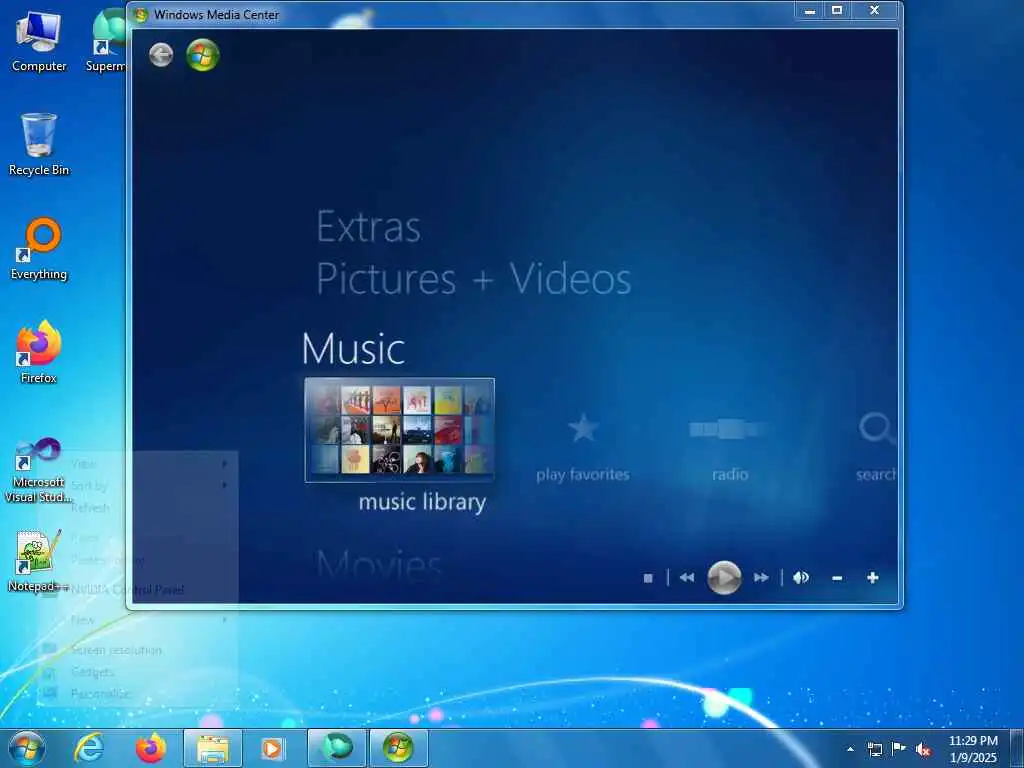This screenshot has height=768, width=1024.
Task: Raise volume with plus button
Action: (x=872, y=577)
